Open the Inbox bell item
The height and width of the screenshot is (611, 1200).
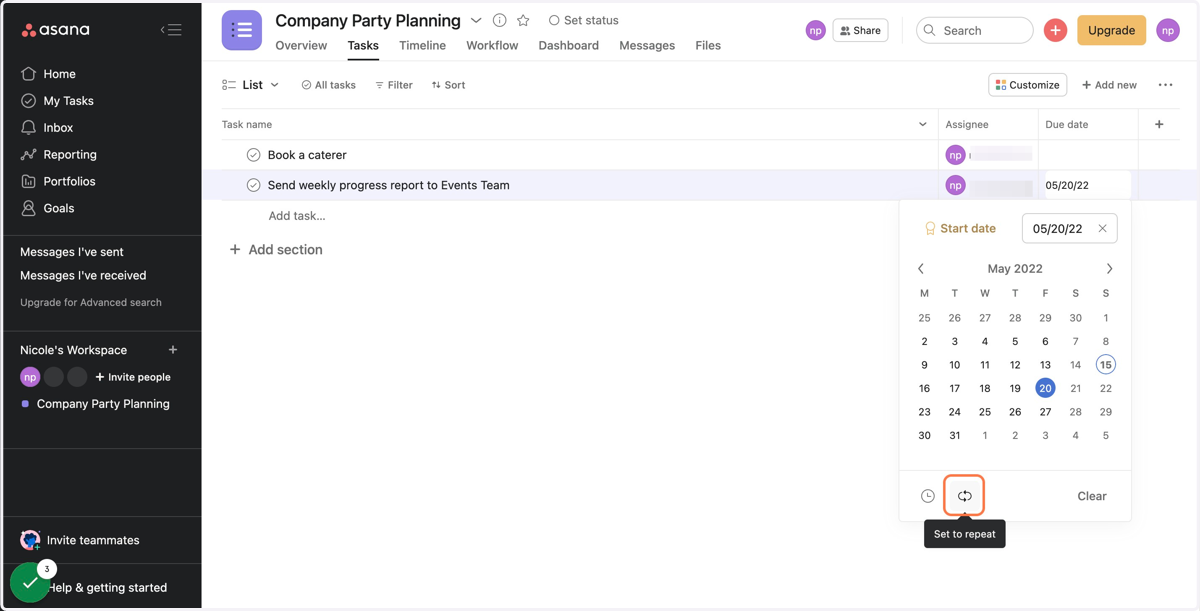click(47, 128)
